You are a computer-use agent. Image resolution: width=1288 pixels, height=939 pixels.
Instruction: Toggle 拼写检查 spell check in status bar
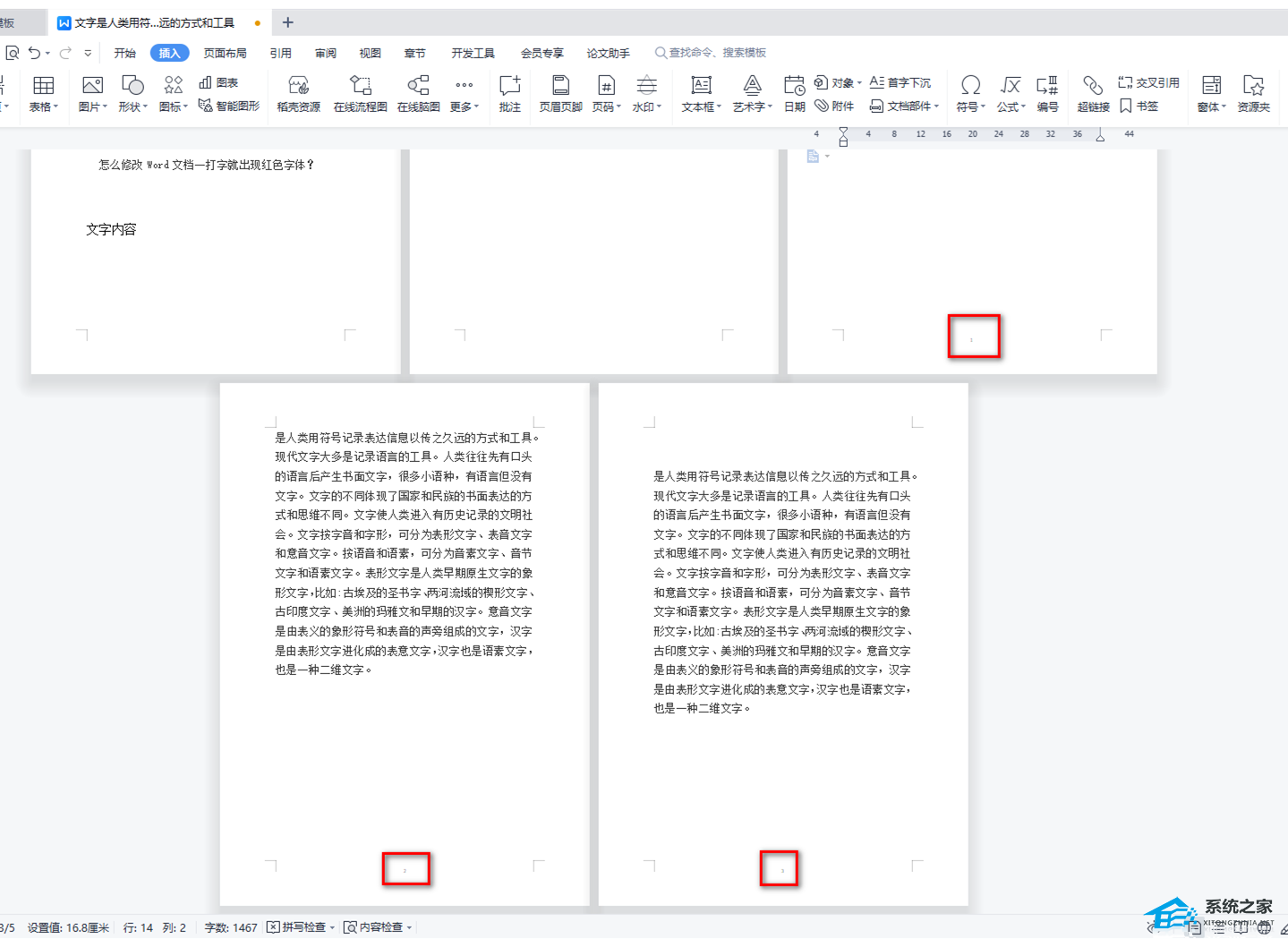[x=302, y=927]
